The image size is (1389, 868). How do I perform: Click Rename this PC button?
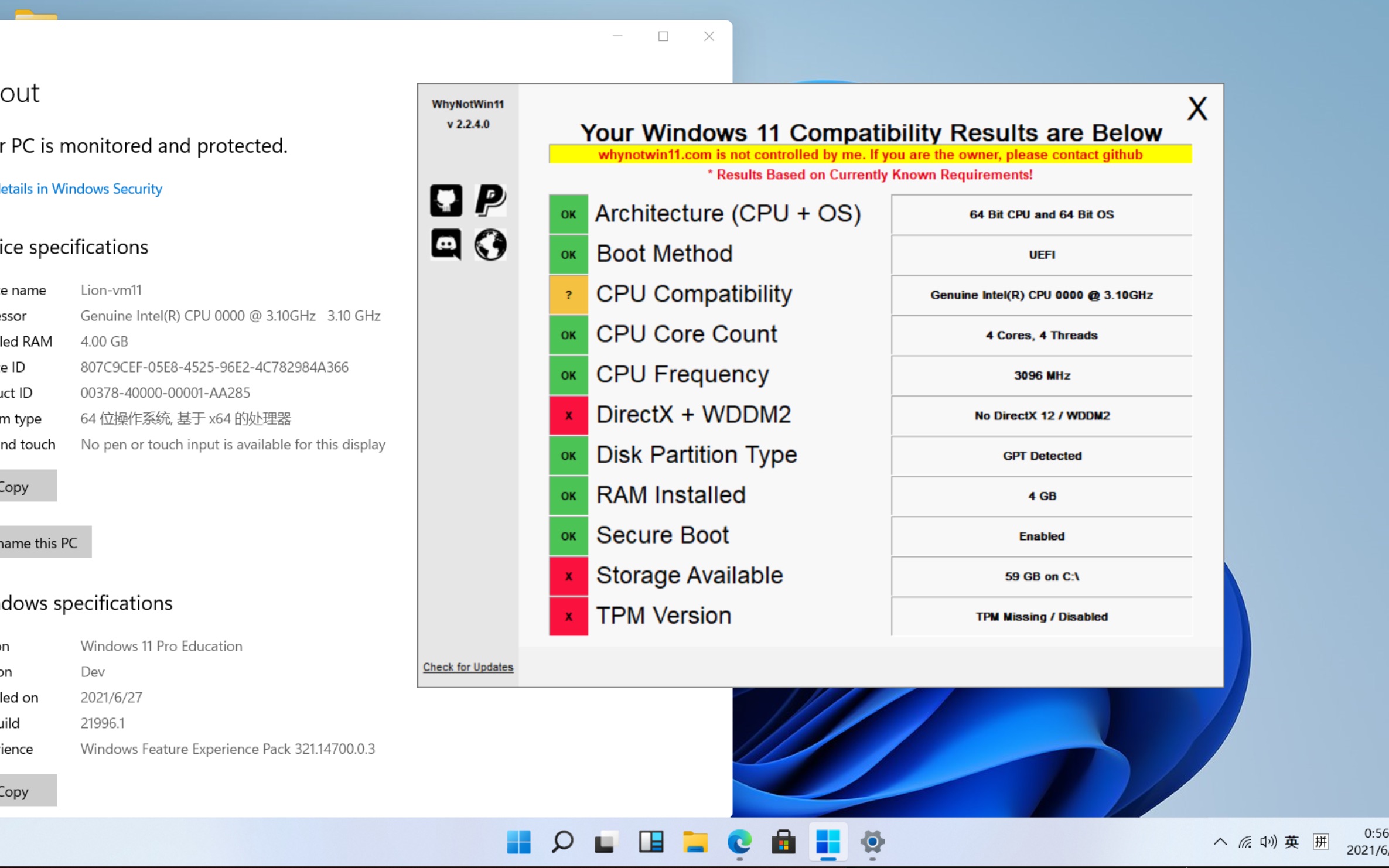(x=41, y=542)
